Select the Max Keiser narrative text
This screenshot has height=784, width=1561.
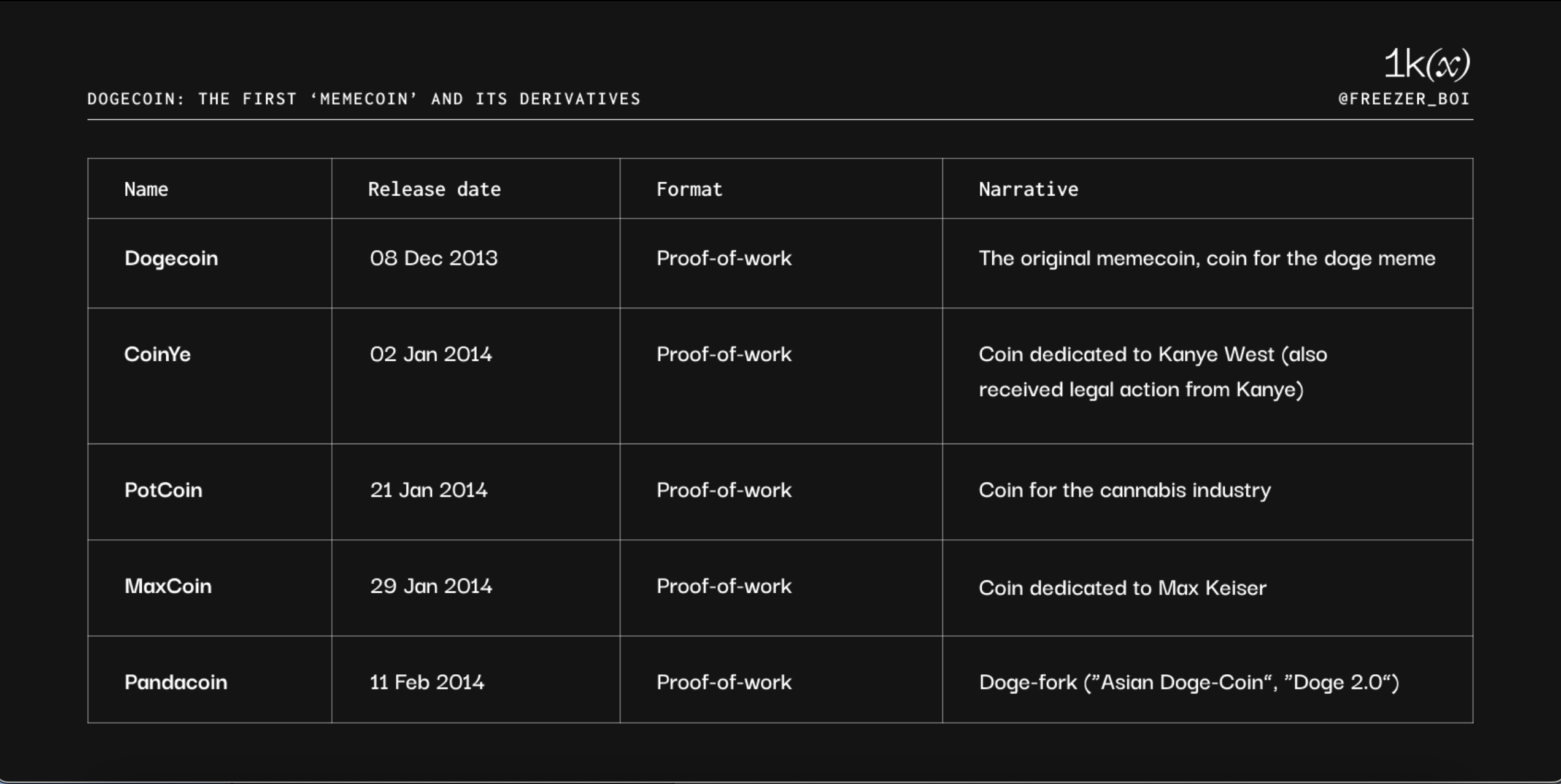[x=1122, y=588]
